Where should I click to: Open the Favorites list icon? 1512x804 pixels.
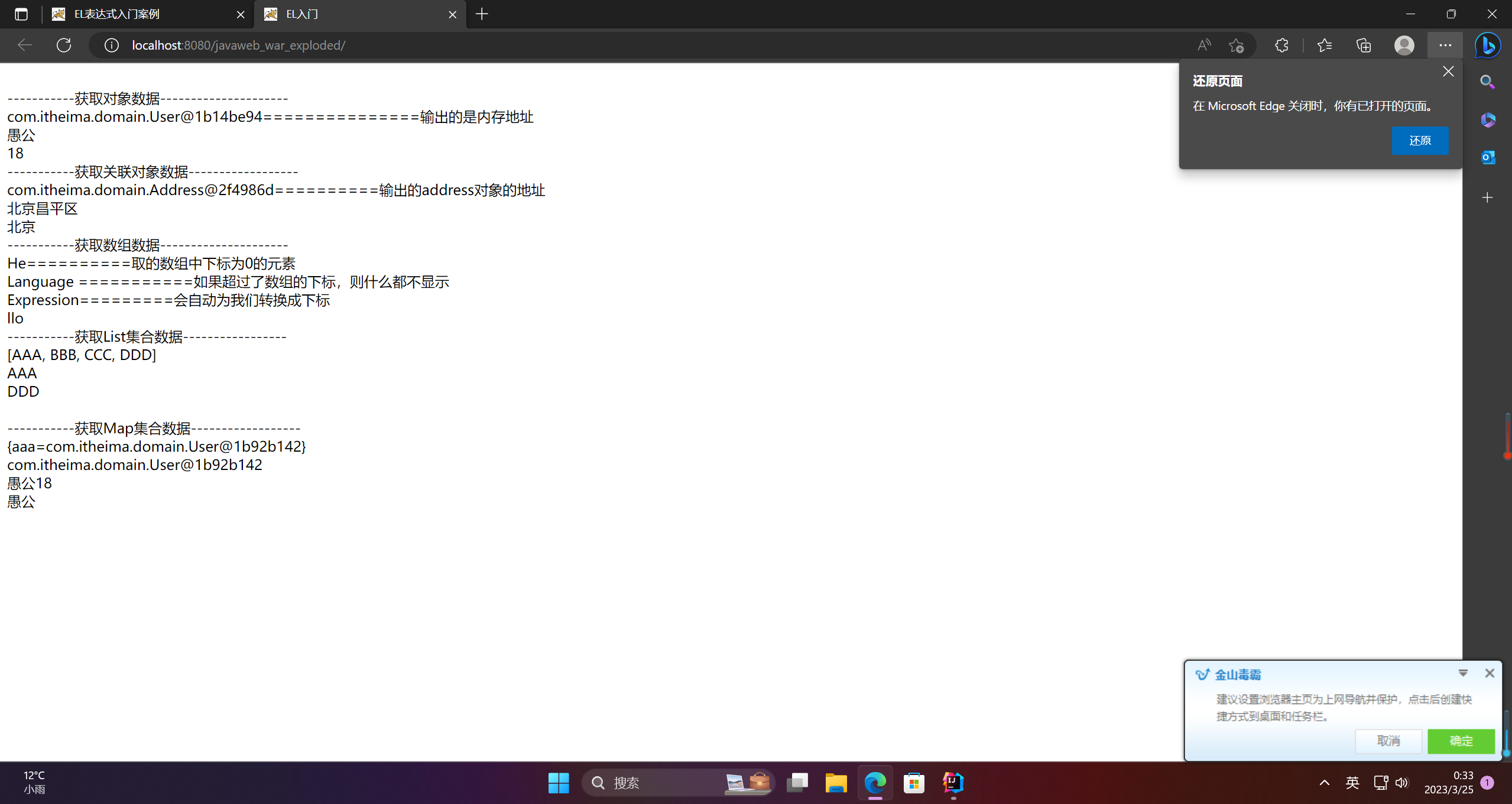coord(1325,45)
